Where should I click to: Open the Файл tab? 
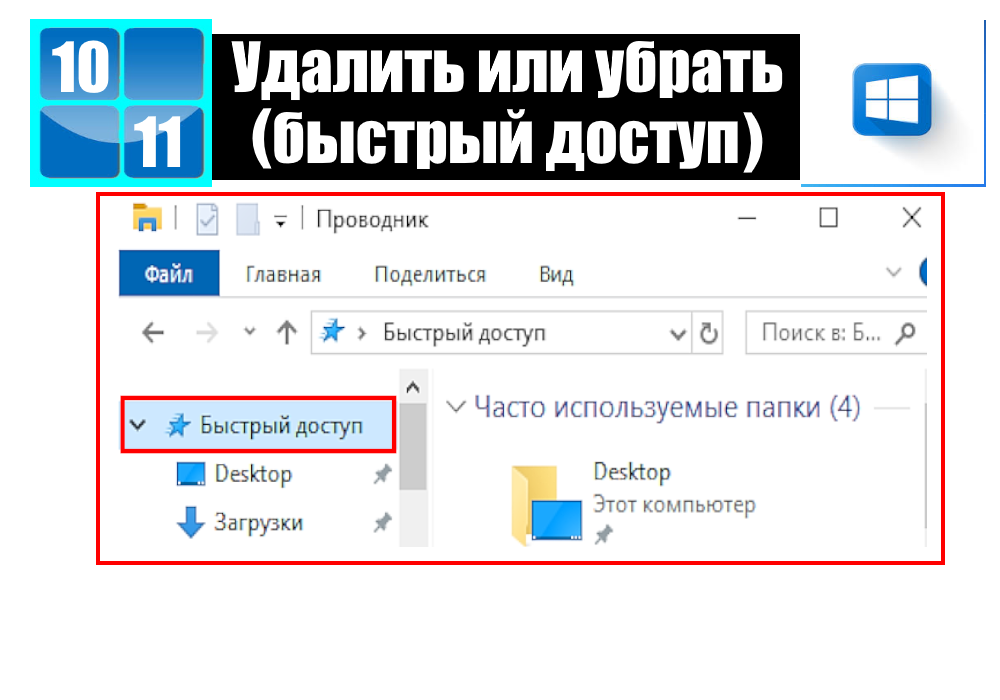169,274
